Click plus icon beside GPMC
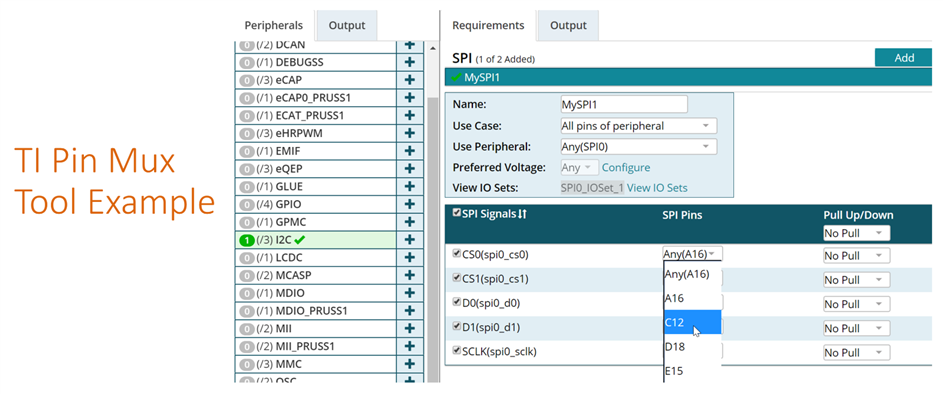Screen dimensions: 943x394 click(x=410, y=222)
